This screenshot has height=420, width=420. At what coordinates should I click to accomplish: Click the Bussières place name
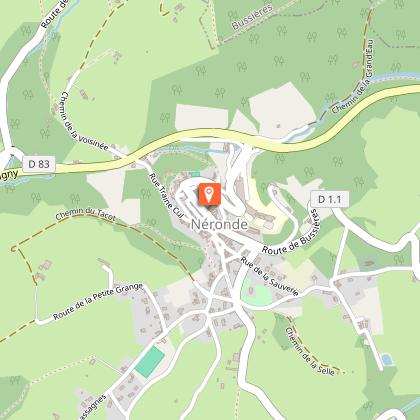click(x=252, y=17)
